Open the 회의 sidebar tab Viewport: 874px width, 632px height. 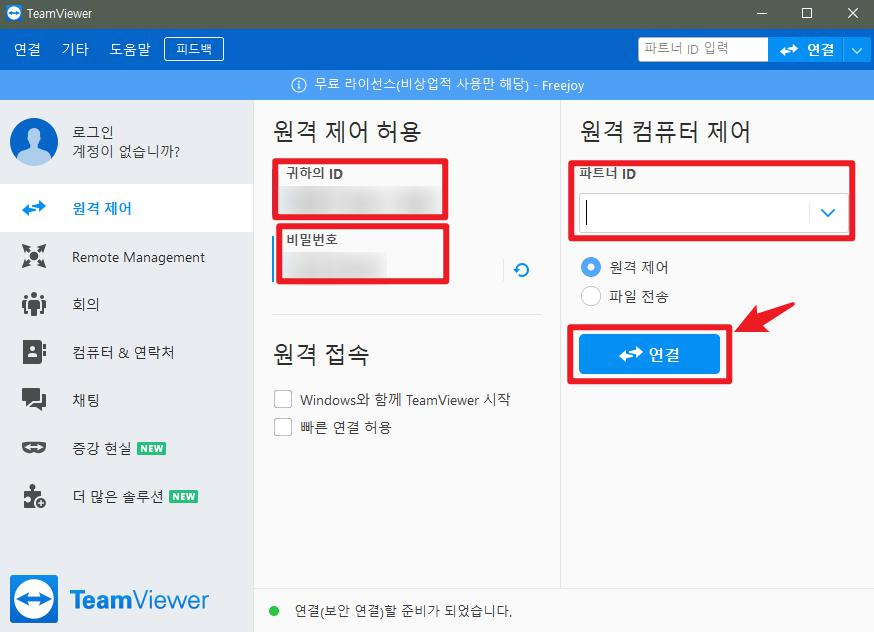coord(127,304)
